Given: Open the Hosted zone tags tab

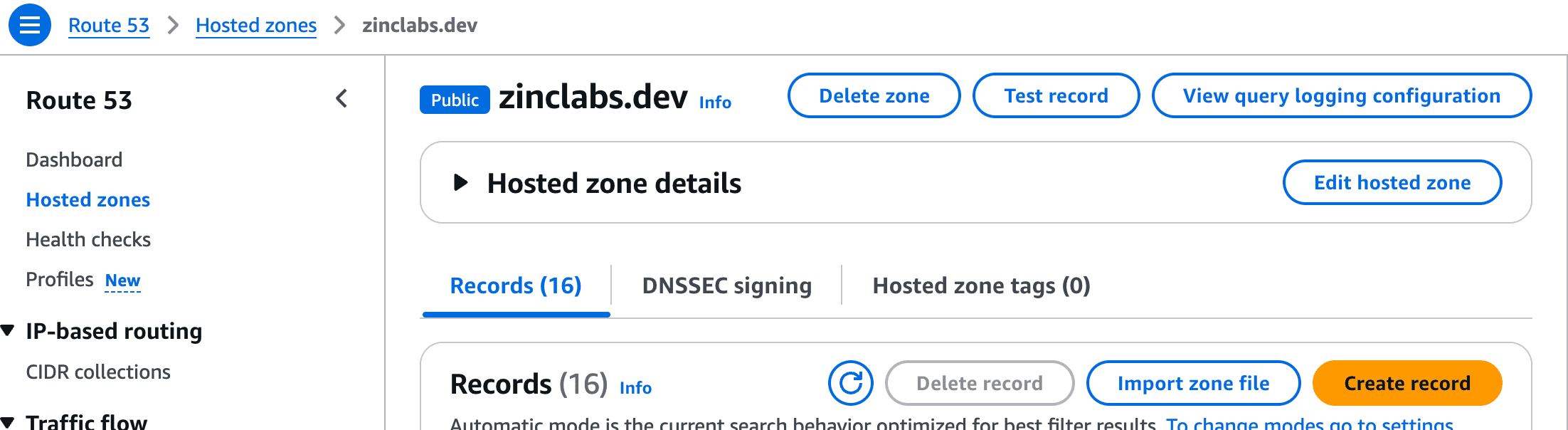Looking at the screenshot, I should tap(981, 285).
